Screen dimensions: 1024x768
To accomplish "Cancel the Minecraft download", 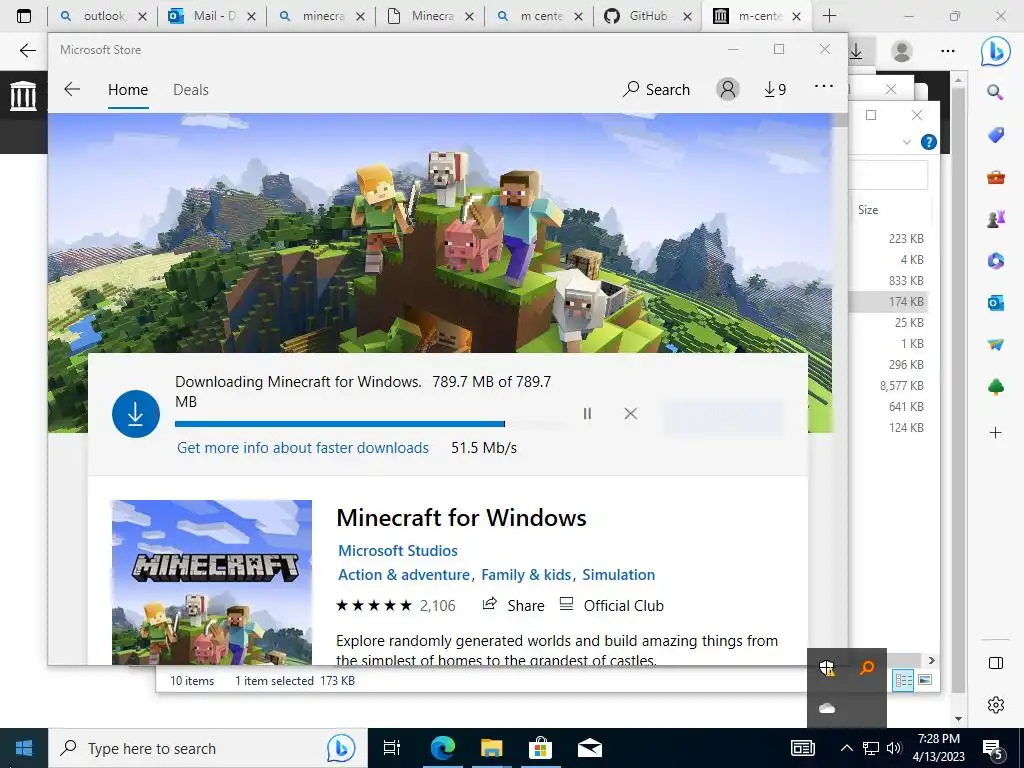I will (630, 413).
